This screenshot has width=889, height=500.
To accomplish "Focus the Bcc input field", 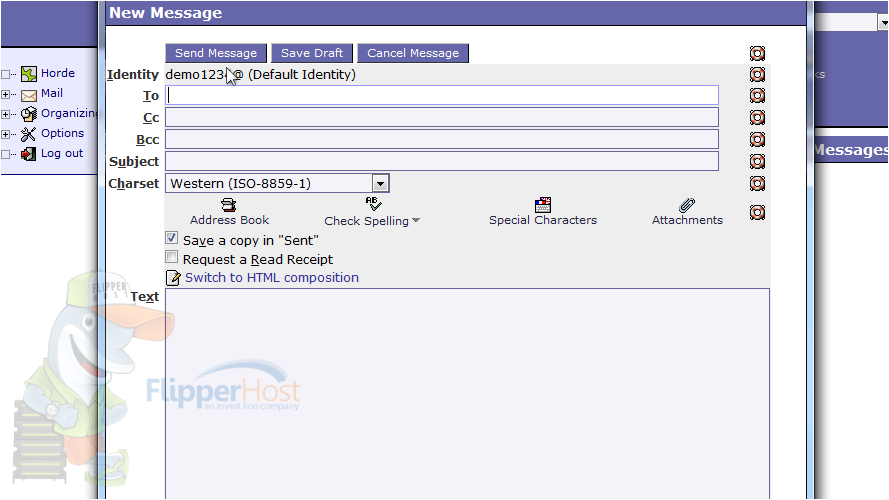I will 442,139.
